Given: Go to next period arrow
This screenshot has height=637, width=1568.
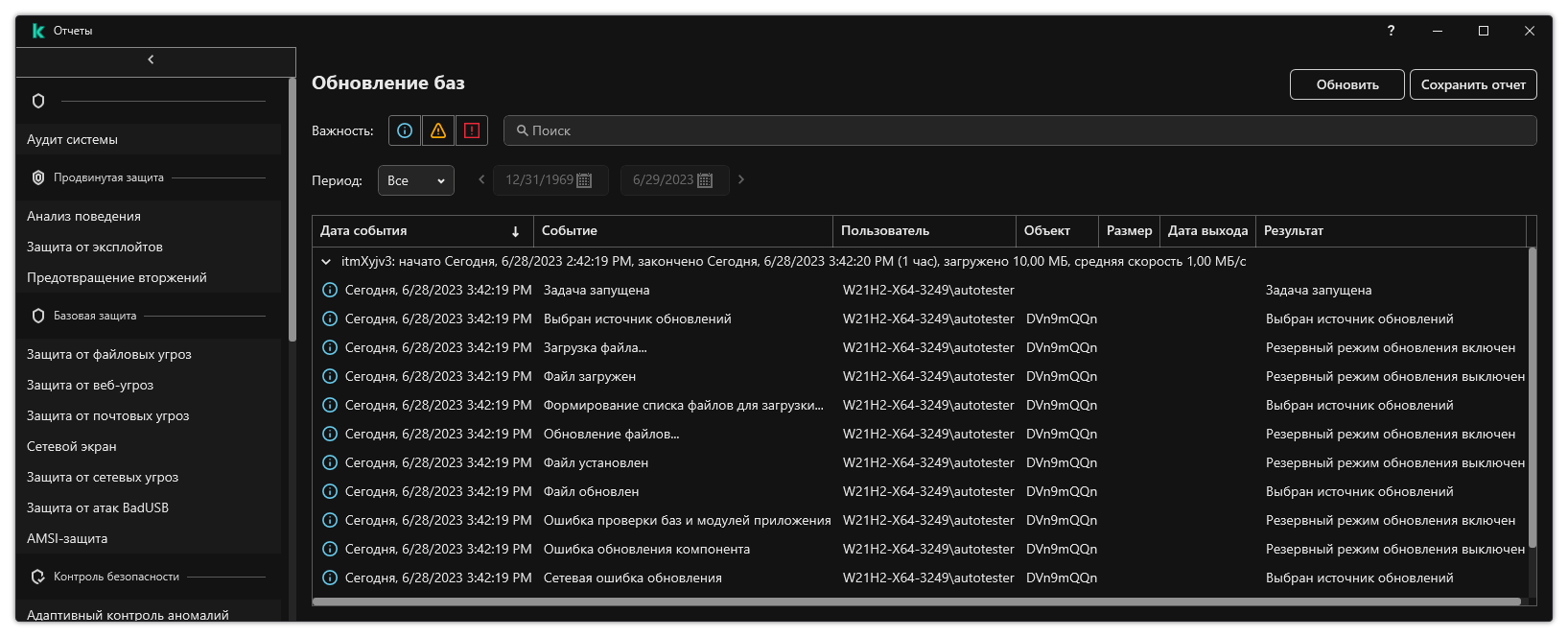Looking at the screenshot, I should pos(741,179).
